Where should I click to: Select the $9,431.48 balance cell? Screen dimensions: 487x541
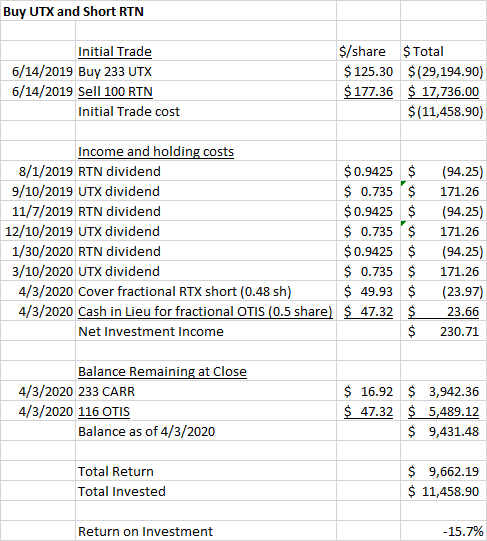pyautogui.click(x=444, y=432)
